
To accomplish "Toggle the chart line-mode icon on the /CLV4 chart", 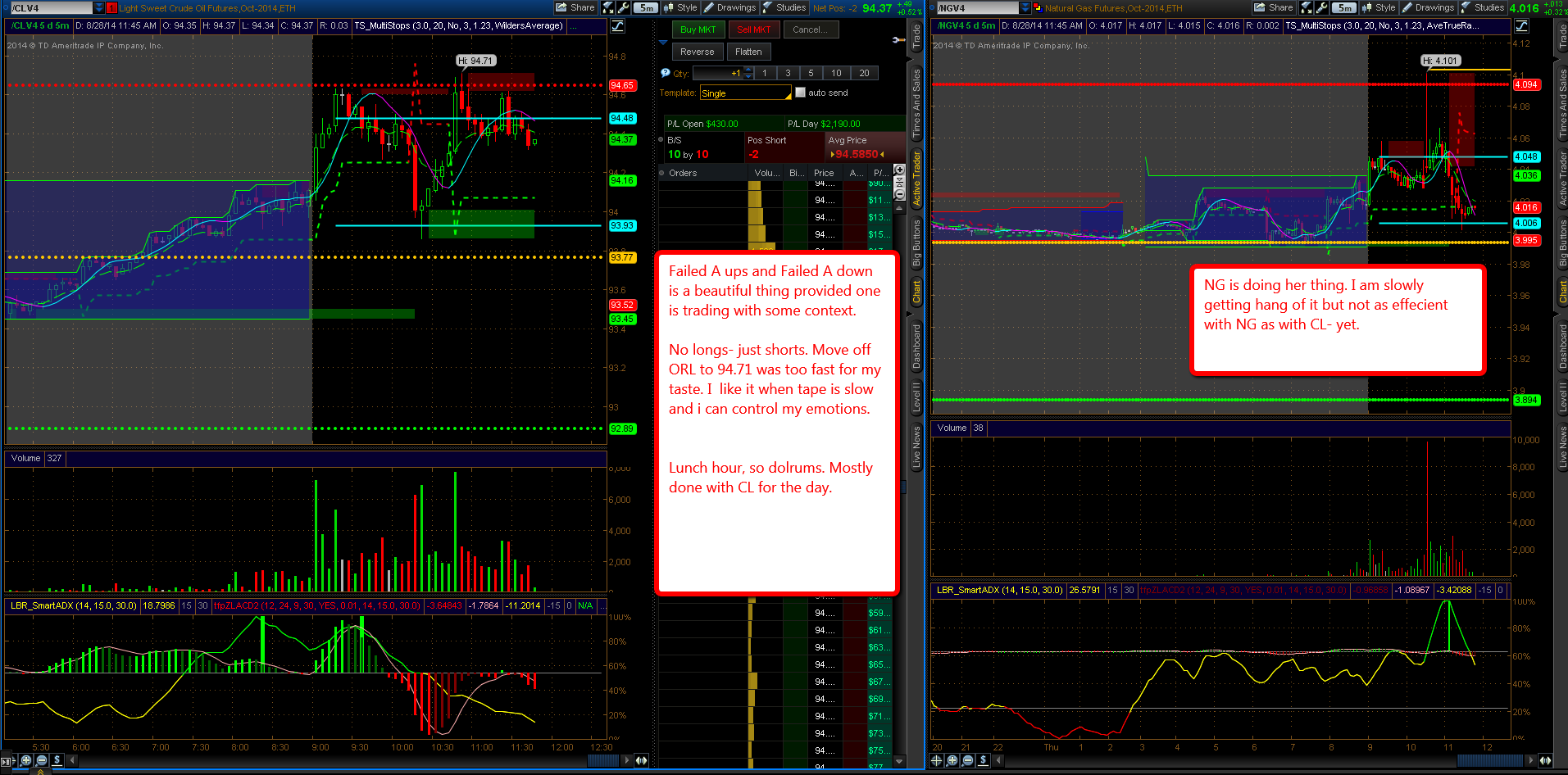I will pyautogui.click(x=617, y=25).
